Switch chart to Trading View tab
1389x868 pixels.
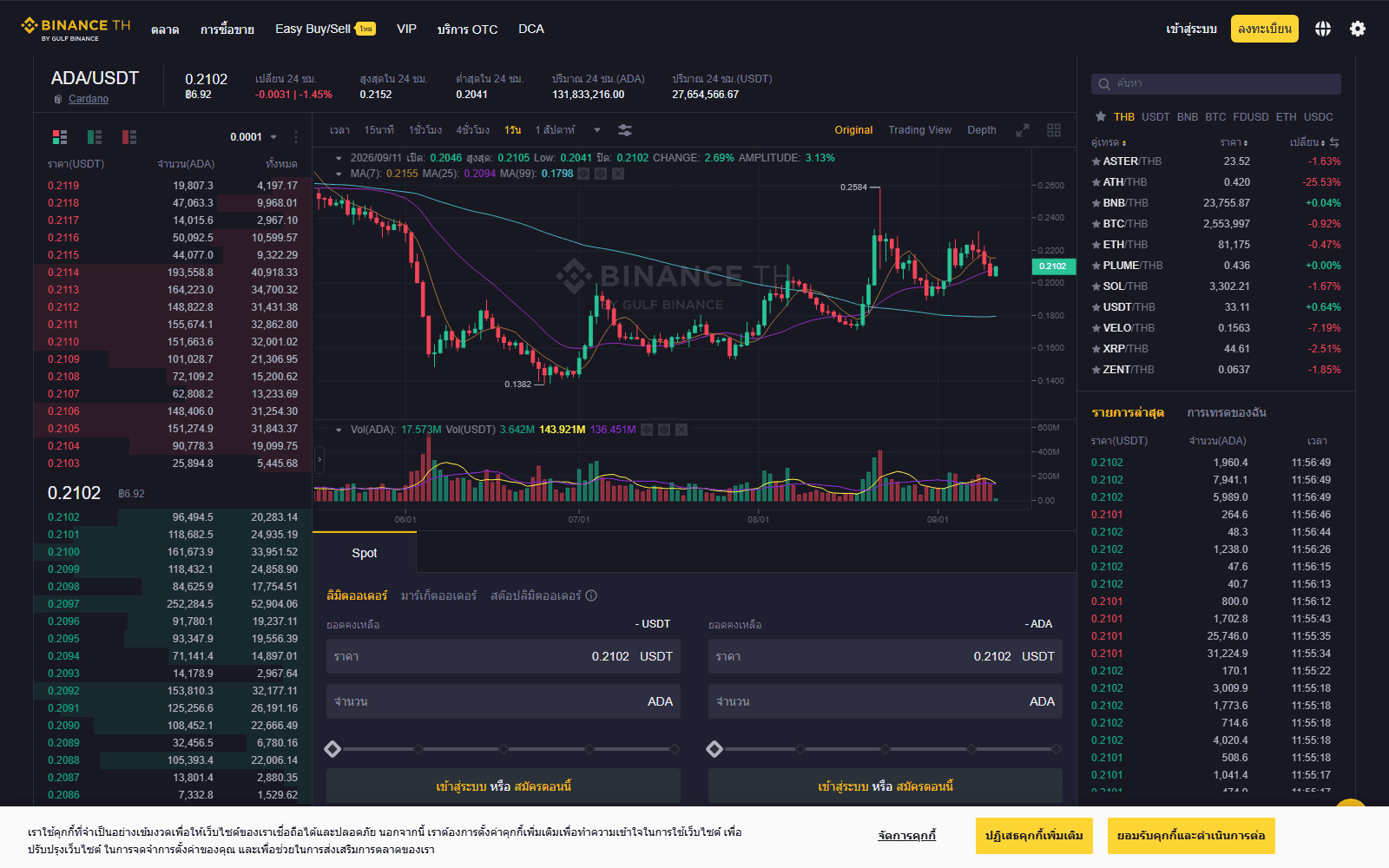(x=919, y=130)
